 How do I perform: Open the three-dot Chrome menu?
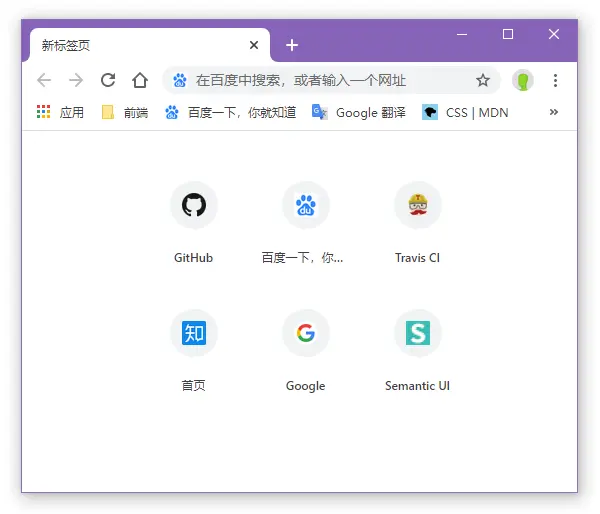(x=555, y=80)
